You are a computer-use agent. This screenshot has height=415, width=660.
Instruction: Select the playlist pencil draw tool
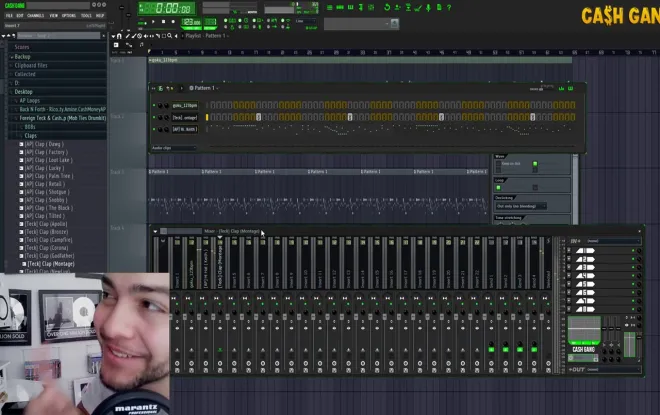[128, 36]
